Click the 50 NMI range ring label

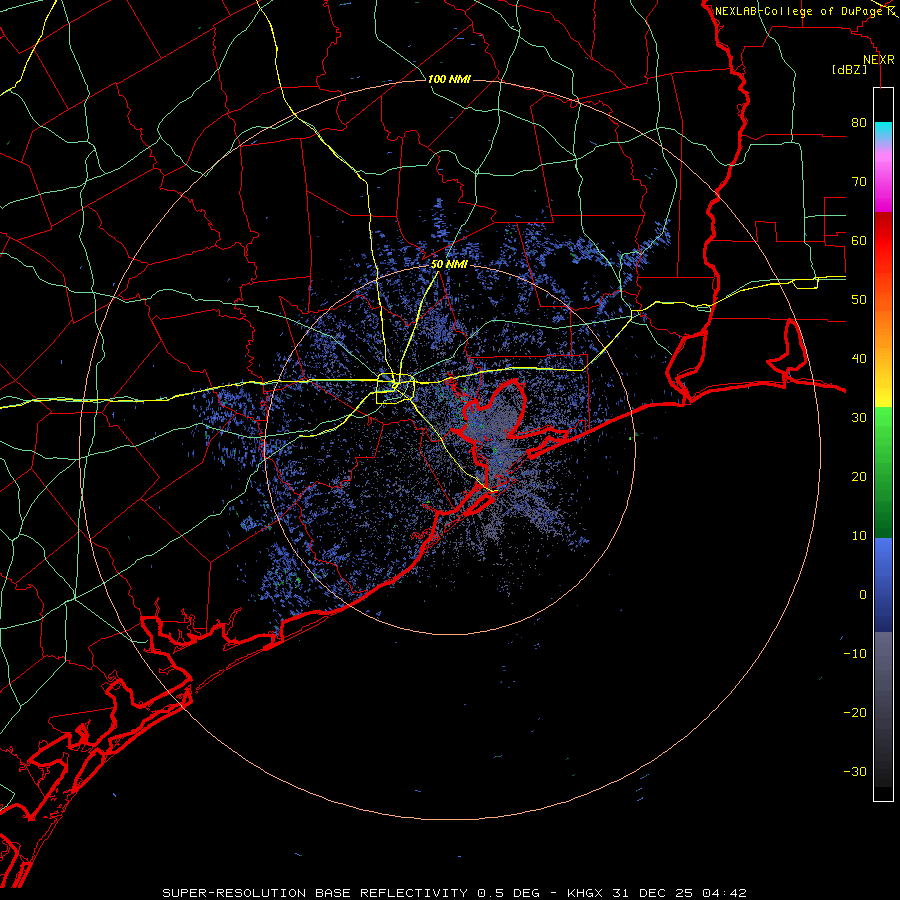449,265
